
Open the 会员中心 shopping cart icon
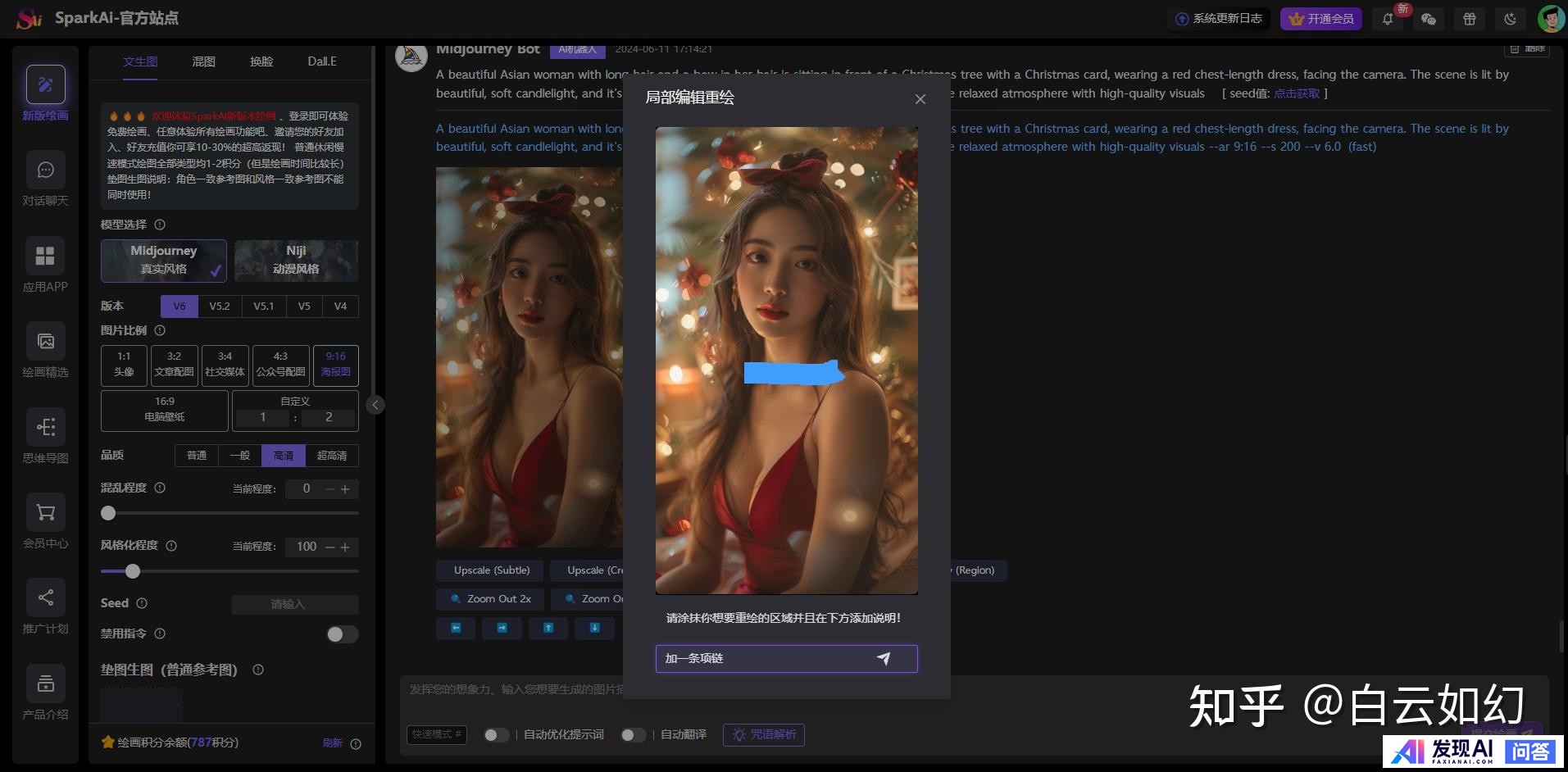45,513
